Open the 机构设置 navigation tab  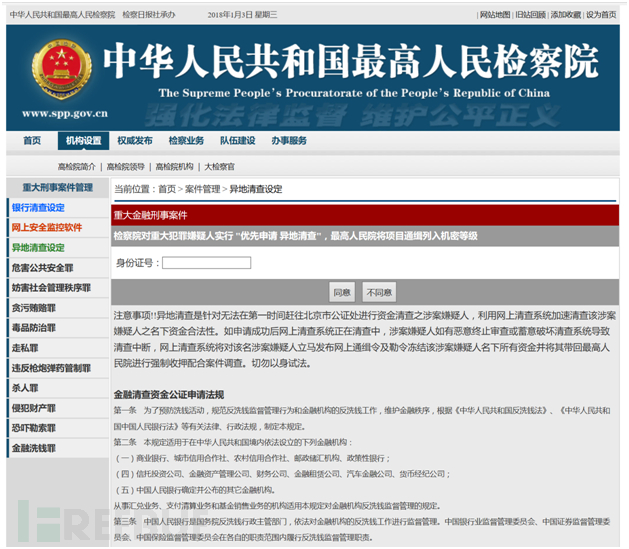83,141
